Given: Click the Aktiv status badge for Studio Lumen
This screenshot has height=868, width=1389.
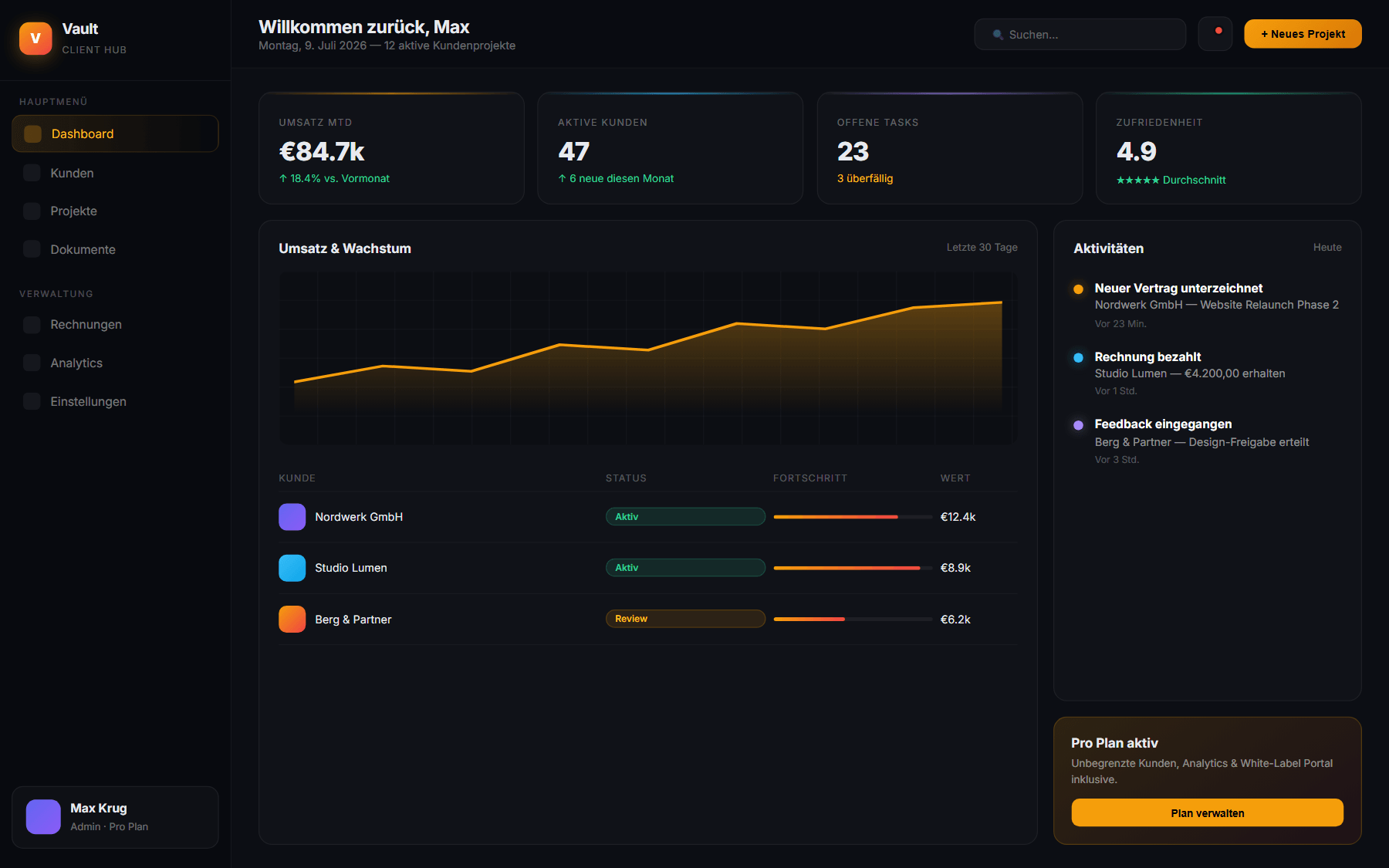Looking at the screenshot, I should 685,568.
